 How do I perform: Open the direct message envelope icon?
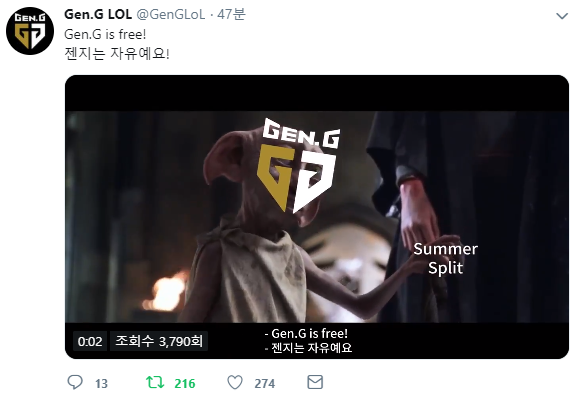(315, 382)
